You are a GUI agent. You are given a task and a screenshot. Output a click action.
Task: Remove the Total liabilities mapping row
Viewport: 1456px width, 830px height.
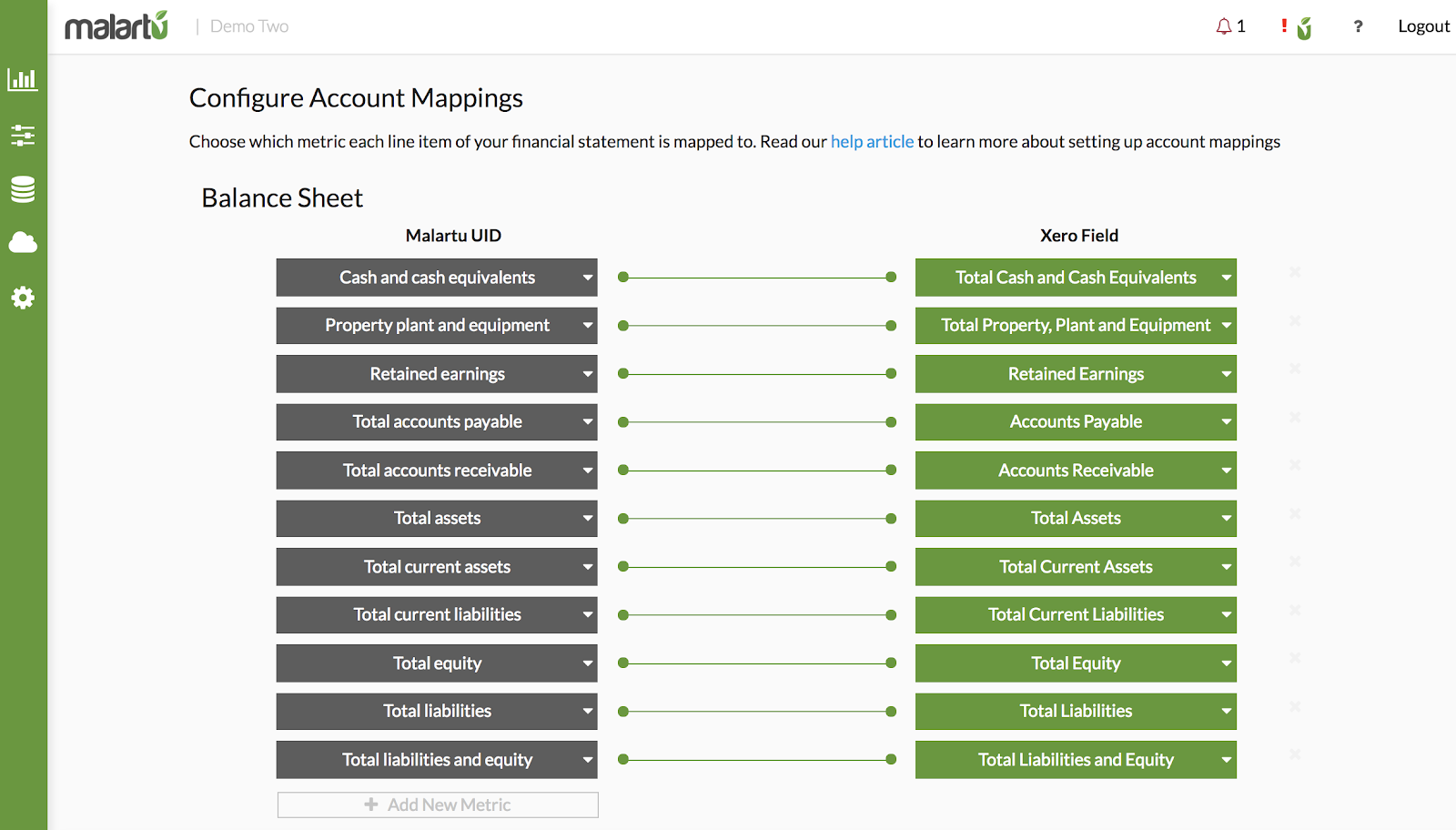coord(1295,706)
